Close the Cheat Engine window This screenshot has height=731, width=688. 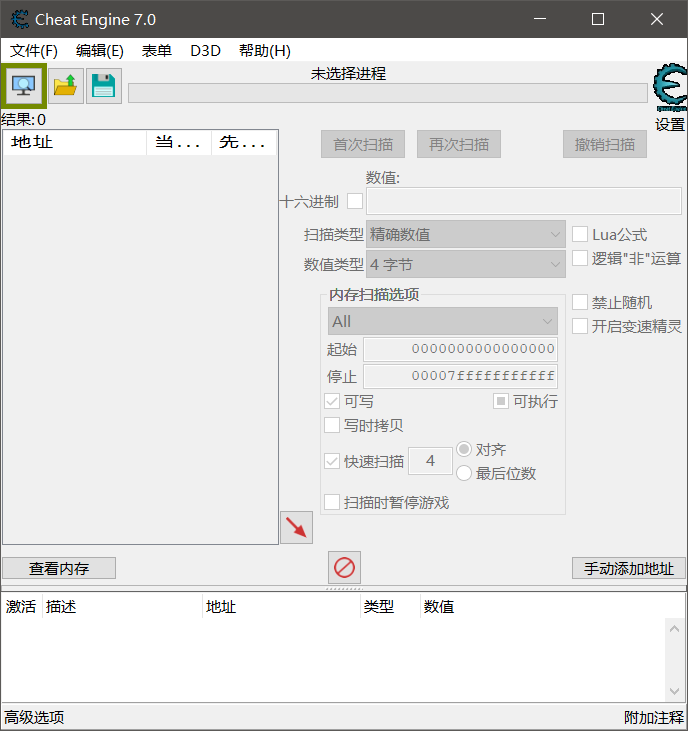coord(657,19)
